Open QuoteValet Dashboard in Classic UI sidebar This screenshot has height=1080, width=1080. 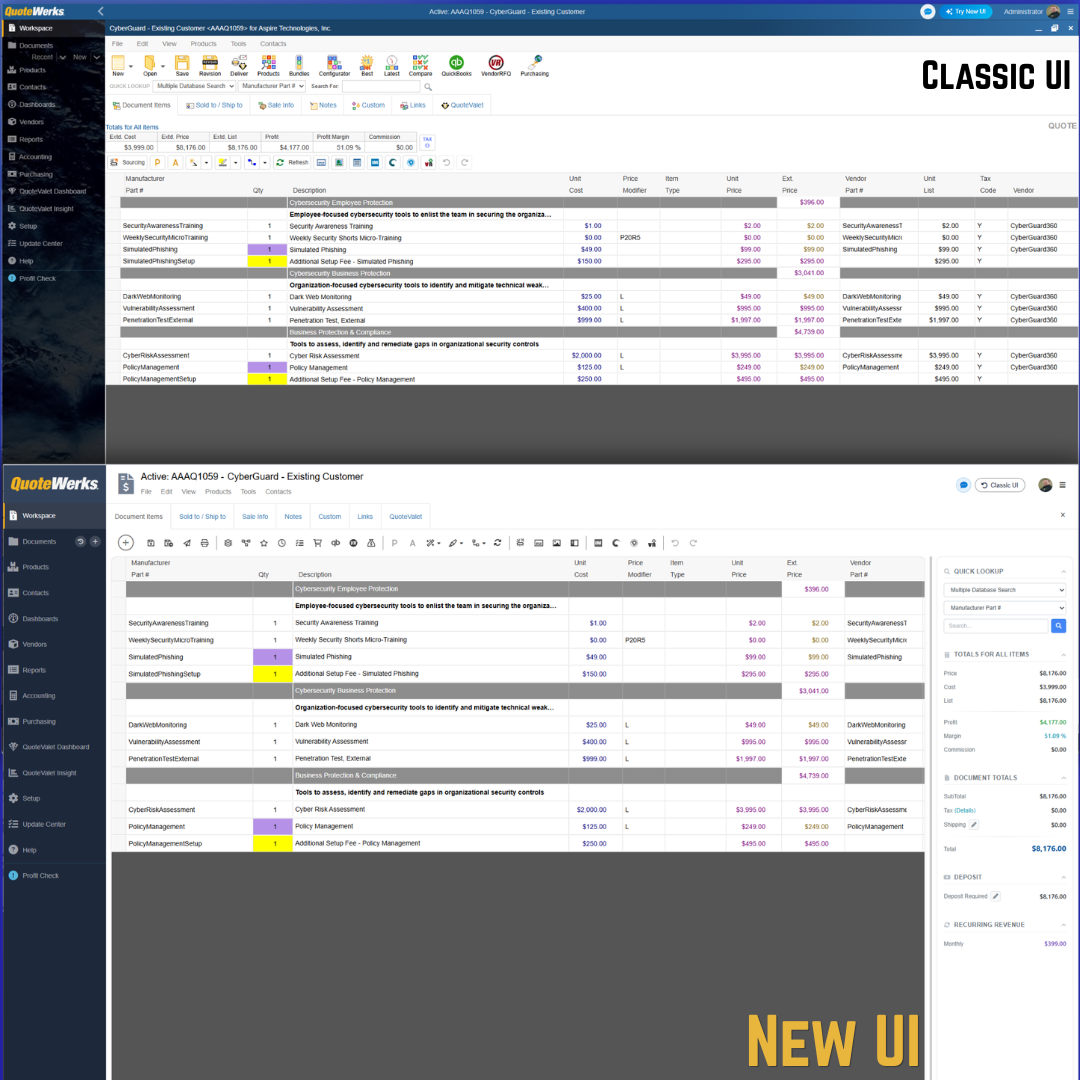pyautogui.click(x=52, y=191)
